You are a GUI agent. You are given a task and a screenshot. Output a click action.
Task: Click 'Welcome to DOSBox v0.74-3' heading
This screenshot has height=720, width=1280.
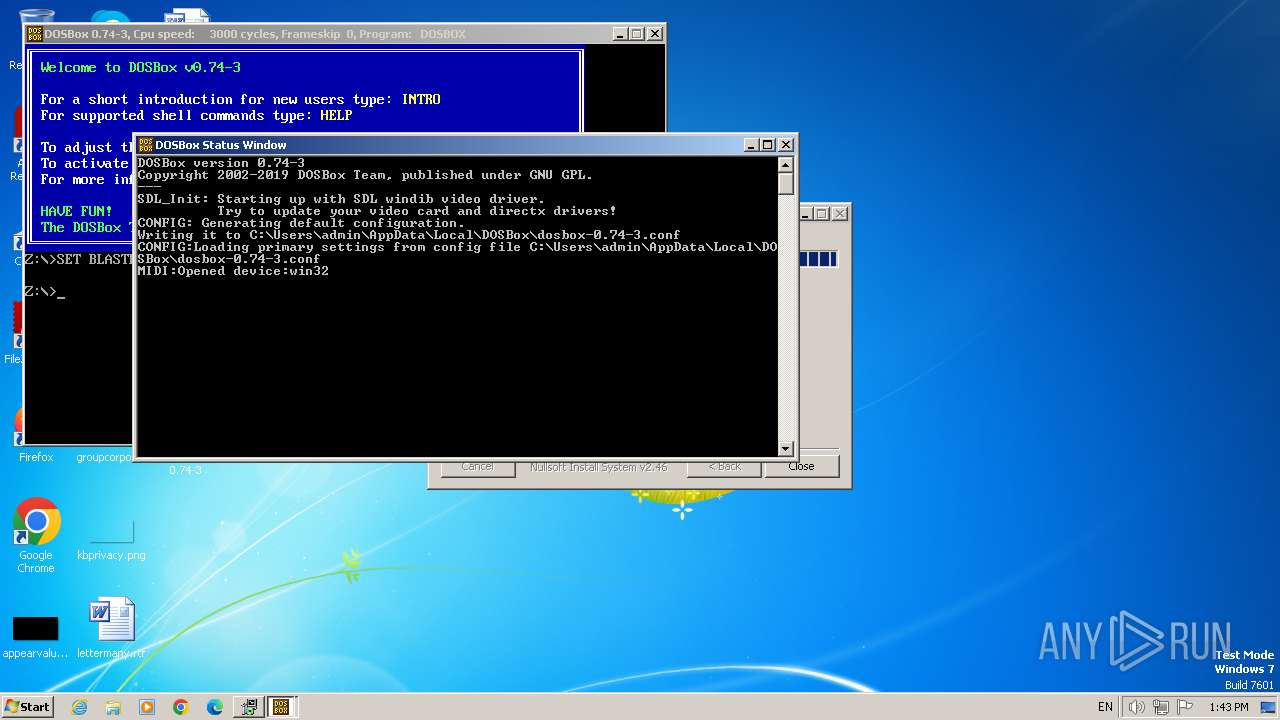(140, 67)
